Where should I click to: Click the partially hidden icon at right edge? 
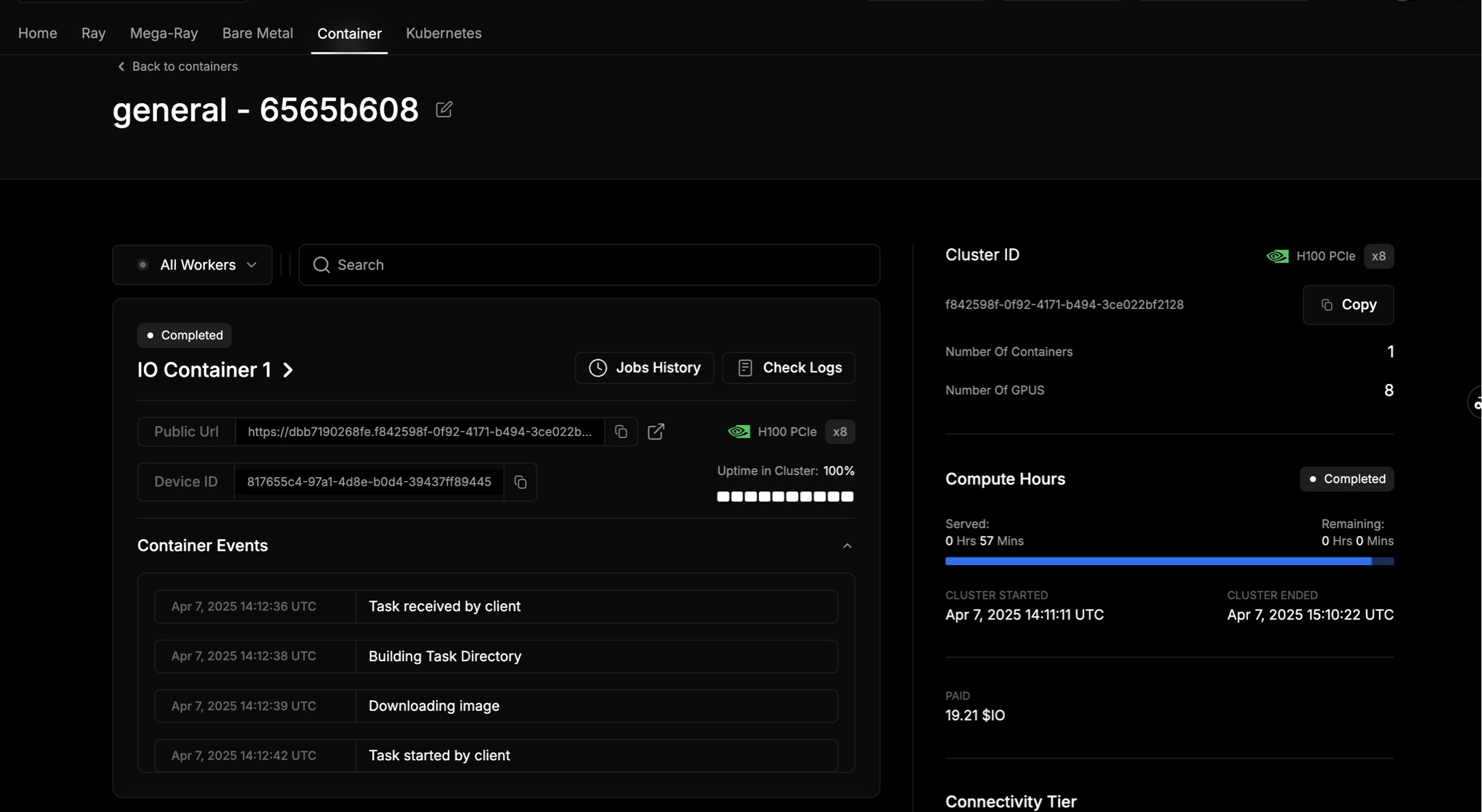pyautogui.click(x=1476, y=403)
